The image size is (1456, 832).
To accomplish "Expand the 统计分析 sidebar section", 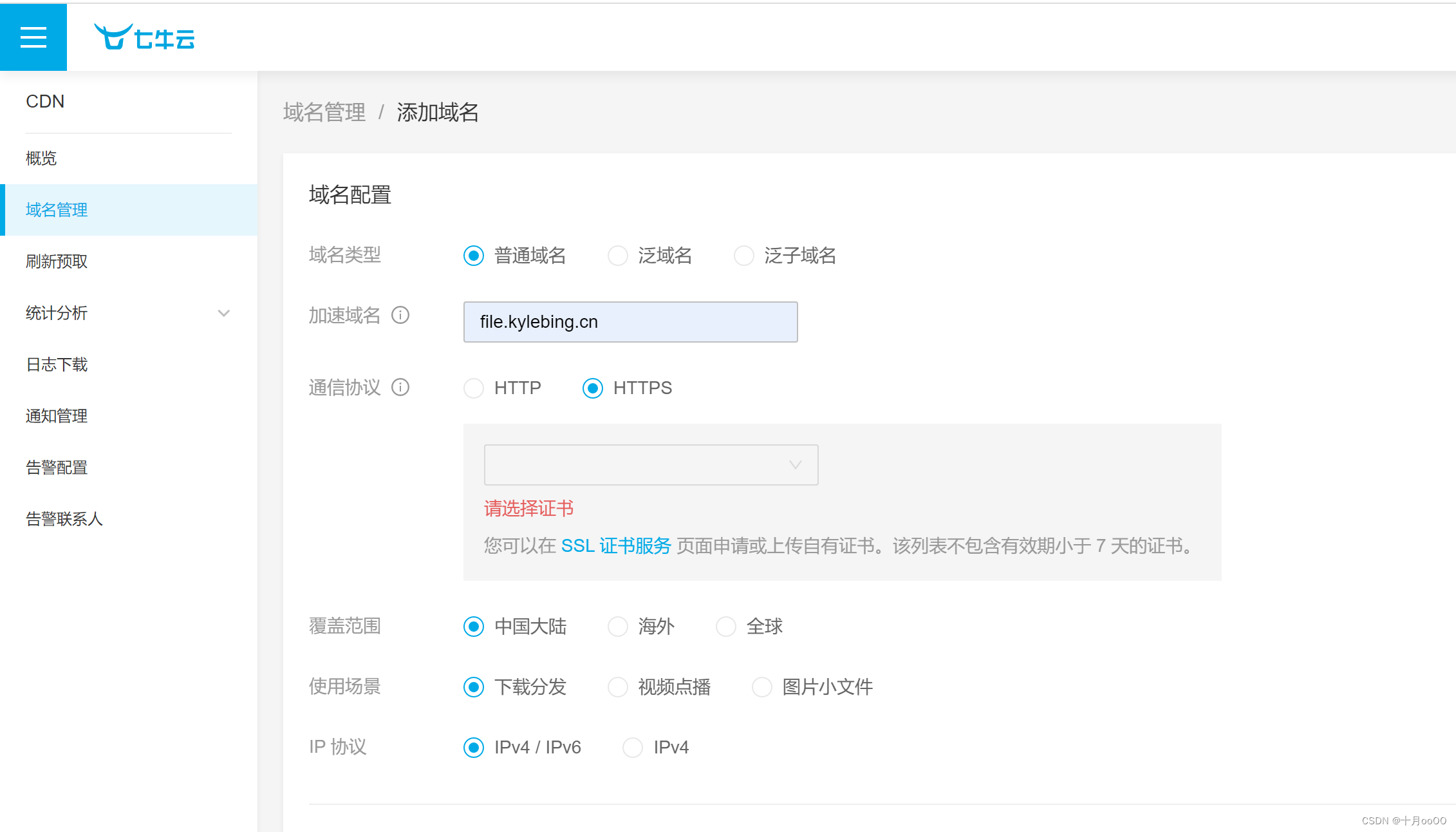I will (223, 314).
